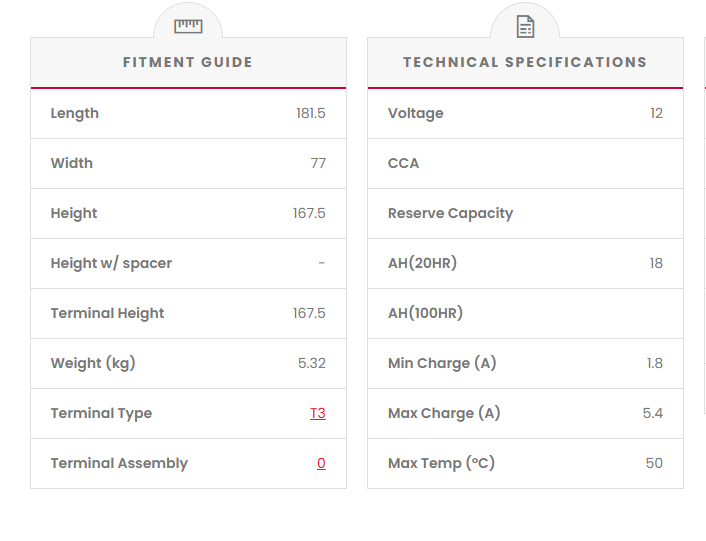Viewport: 706px width, 541px height.
Task: Click the Length row label
Action: point(75,113)
